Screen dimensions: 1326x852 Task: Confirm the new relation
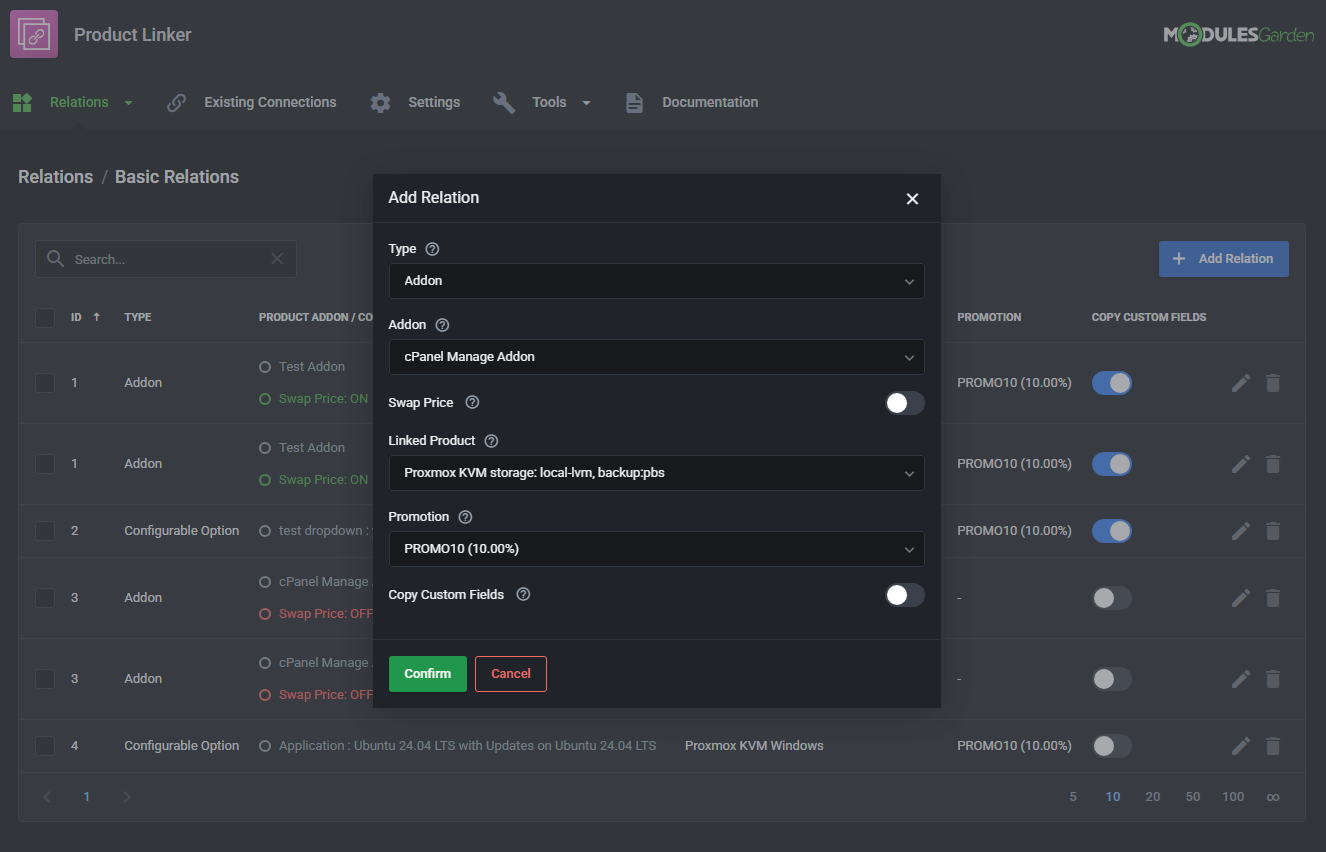(x=428, y=674)
